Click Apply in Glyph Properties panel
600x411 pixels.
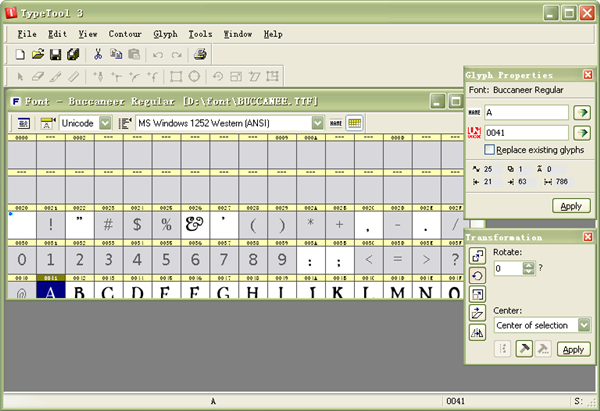tap(571, 205)
